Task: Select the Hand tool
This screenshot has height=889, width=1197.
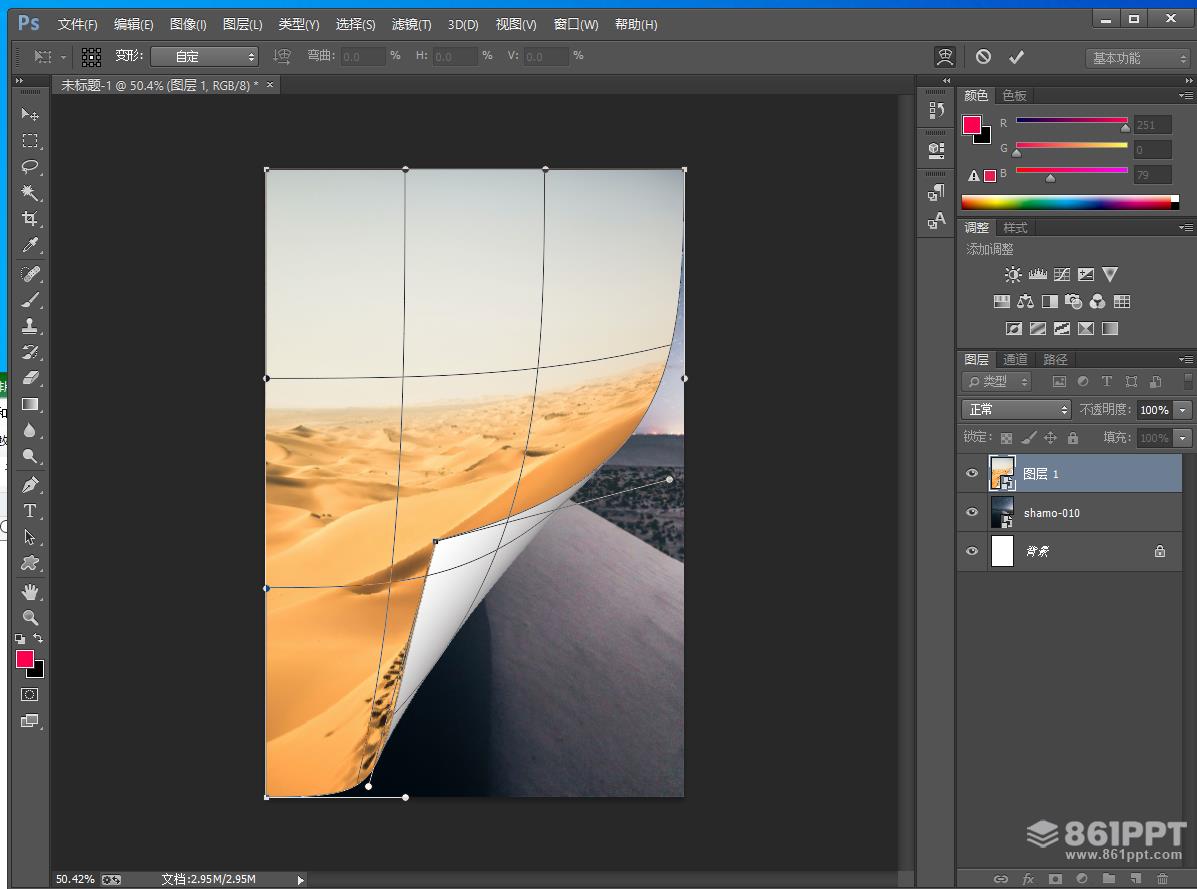Action: tap(30, 592)
